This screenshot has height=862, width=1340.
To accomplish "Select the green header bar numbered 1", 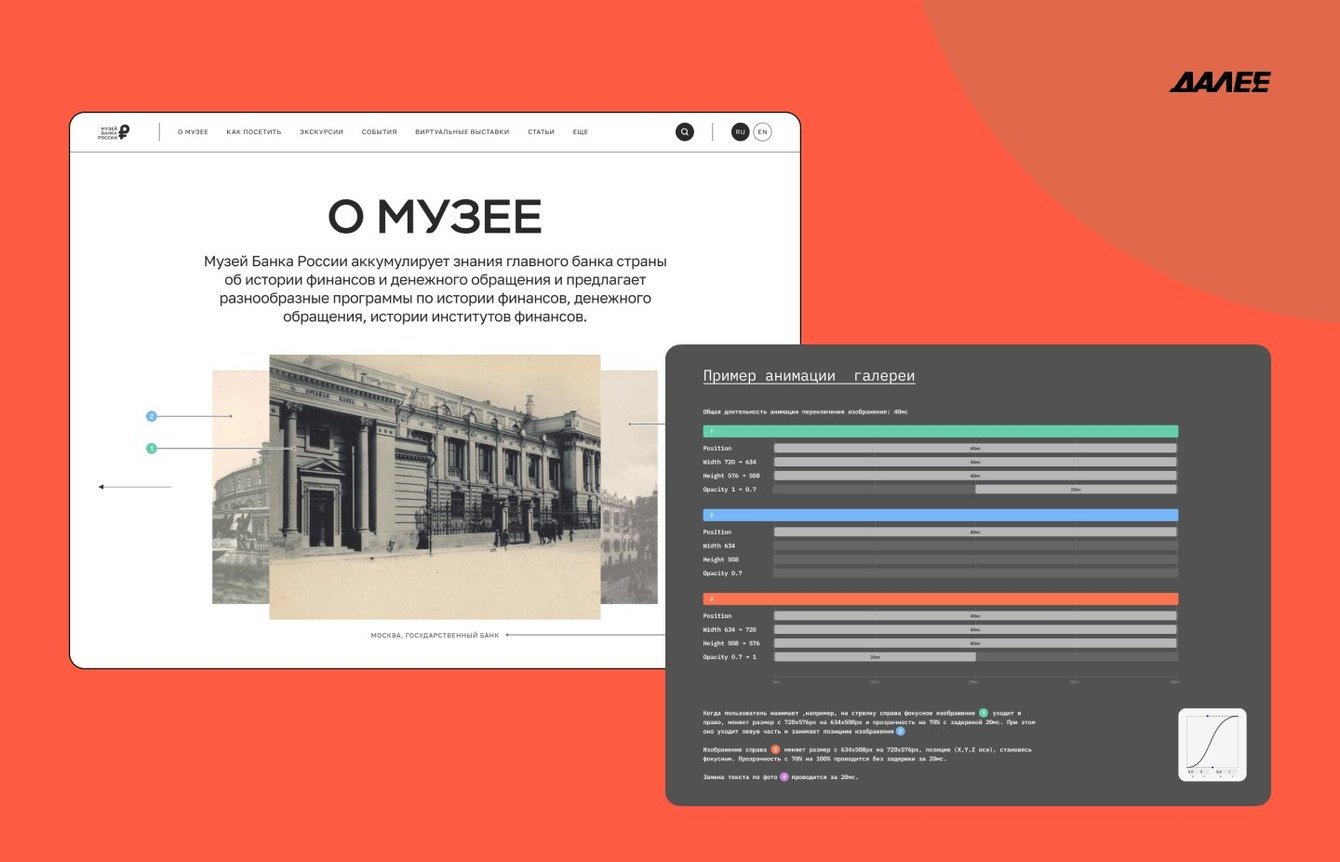I will click(940, 431).
